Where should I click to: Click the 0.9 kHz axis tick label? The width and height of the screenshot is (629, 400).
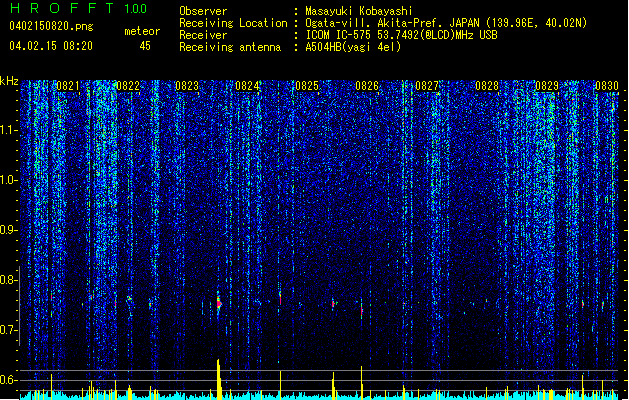[9, 230]
